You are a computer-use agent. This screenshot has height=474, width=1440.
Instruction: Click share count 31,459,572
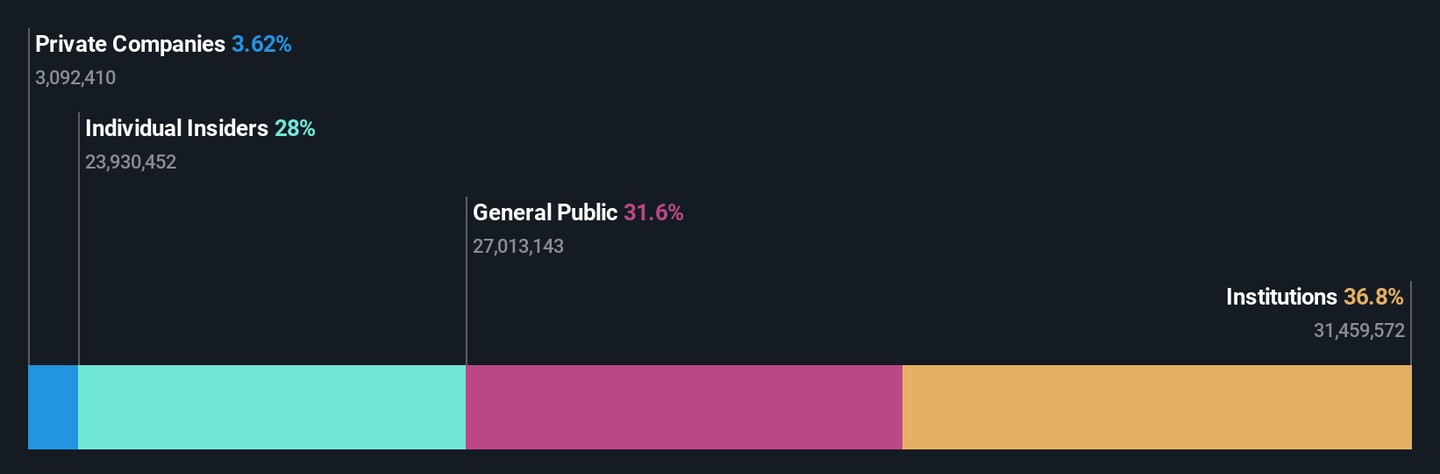[1360, 330]
